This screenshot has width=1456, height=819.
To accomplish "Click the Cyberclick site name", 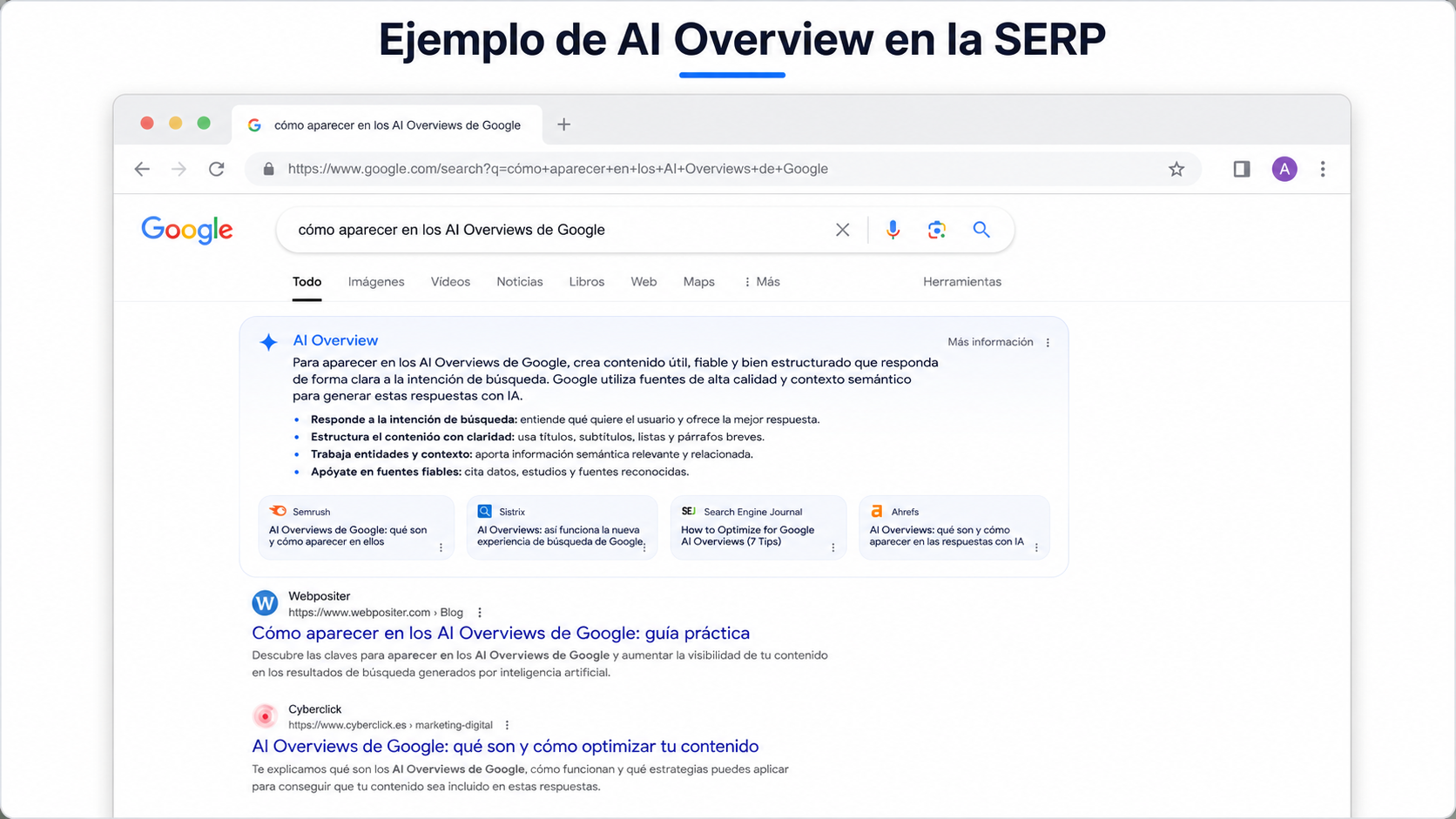I will 314,709.
